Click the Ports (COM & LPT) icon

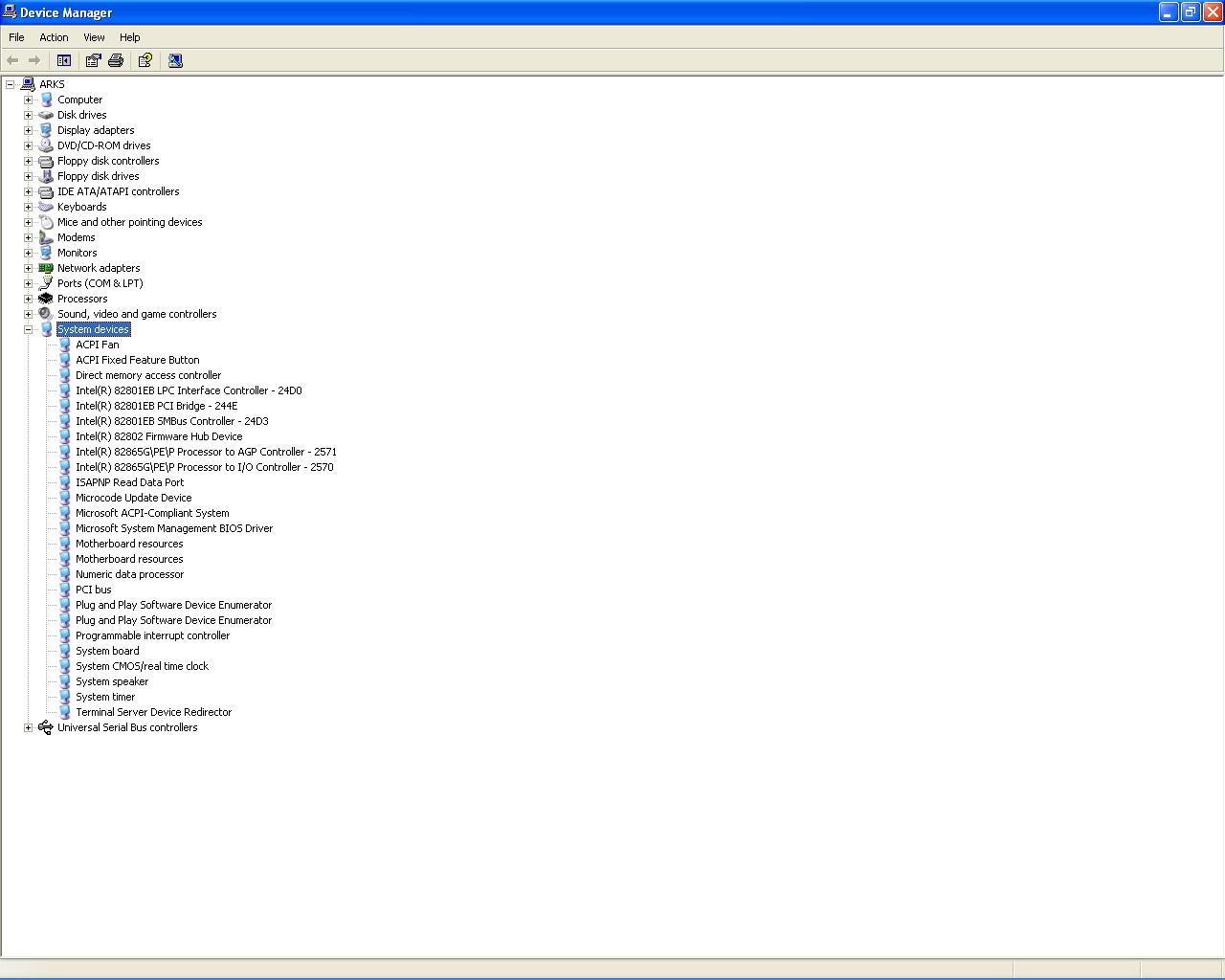46,283
